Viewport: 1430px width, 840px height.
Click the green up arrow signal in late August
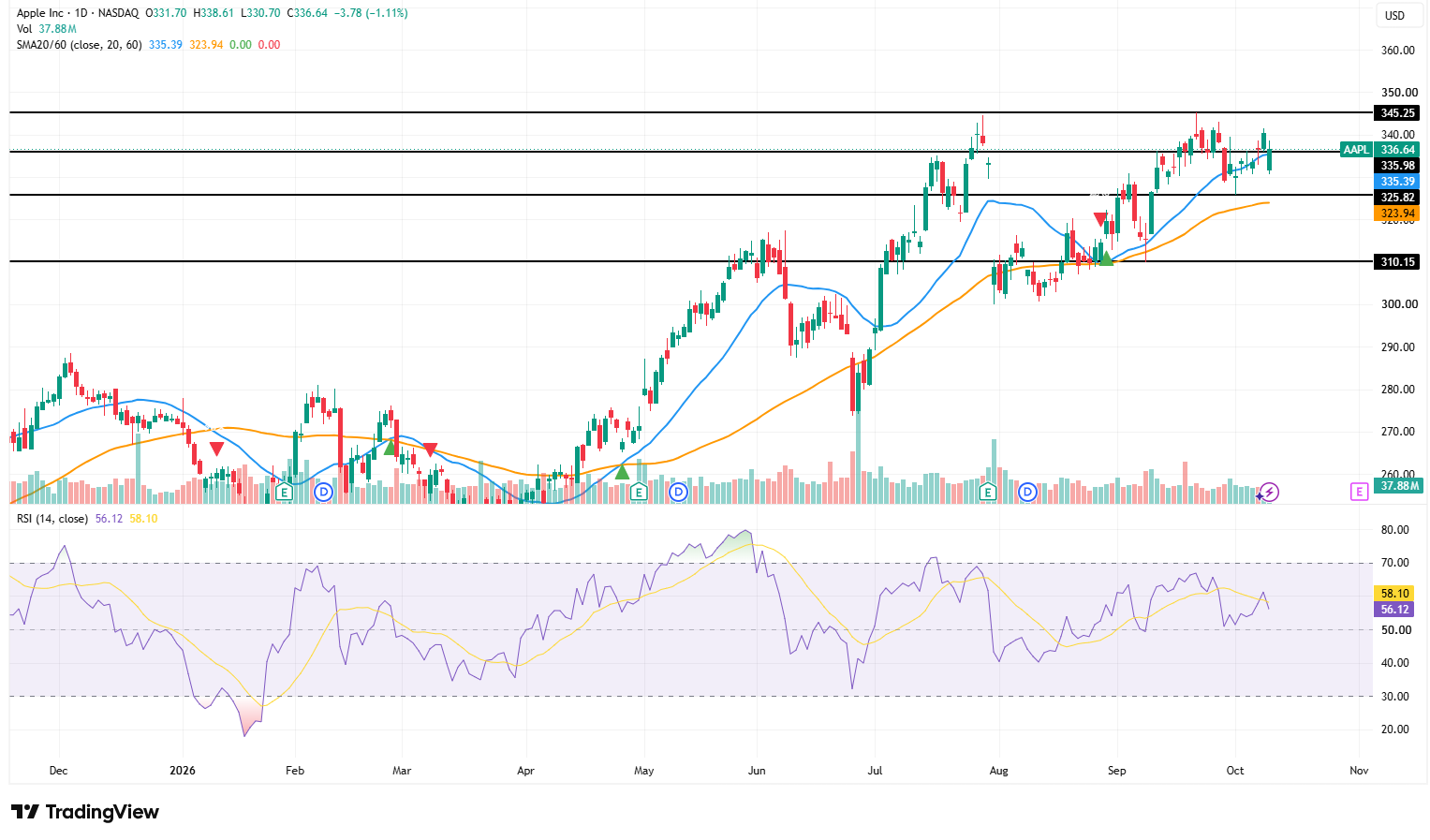click(x=1106, y=258)
